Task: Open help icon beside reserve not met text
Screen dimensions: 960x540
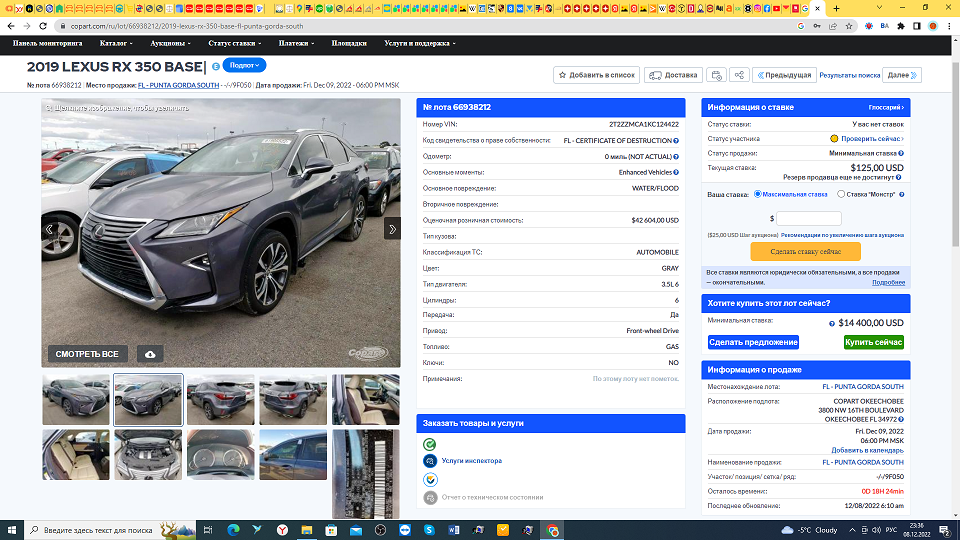Action: click(898, 178)
